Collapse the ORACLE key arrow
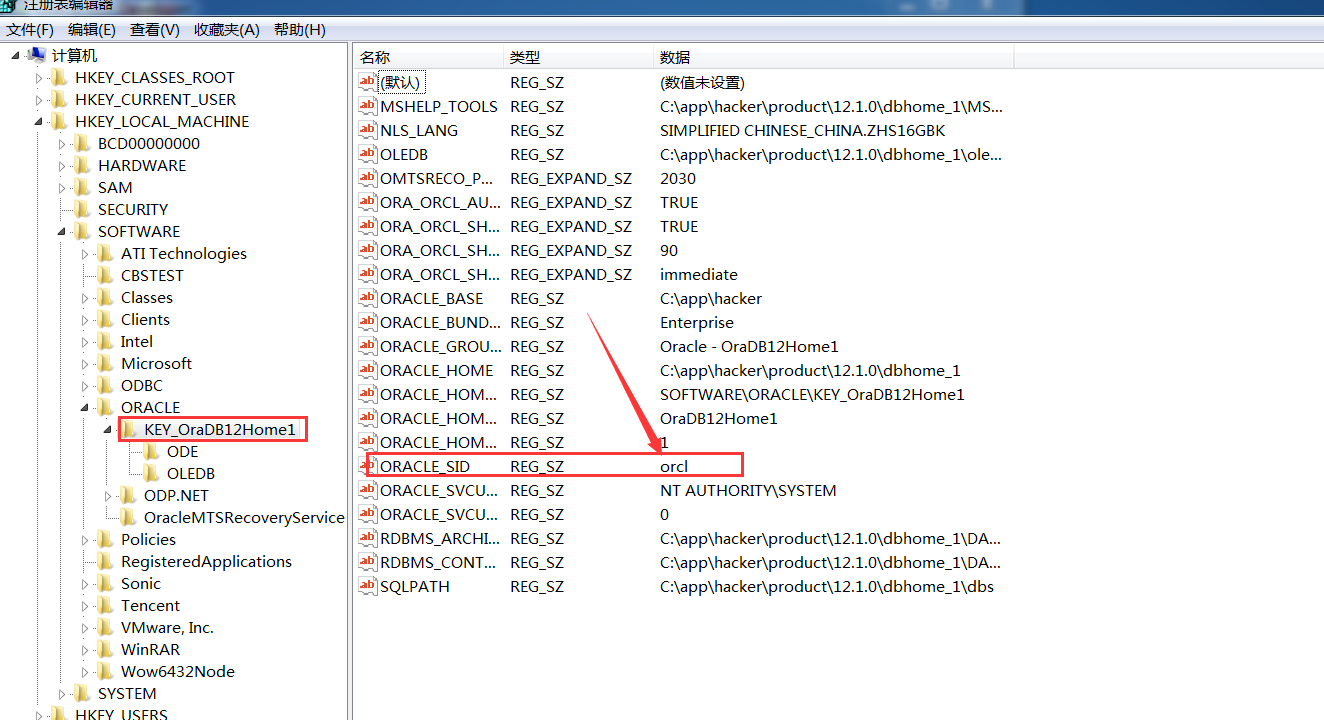Screen dimensions: 1324x720 (85, 408)
